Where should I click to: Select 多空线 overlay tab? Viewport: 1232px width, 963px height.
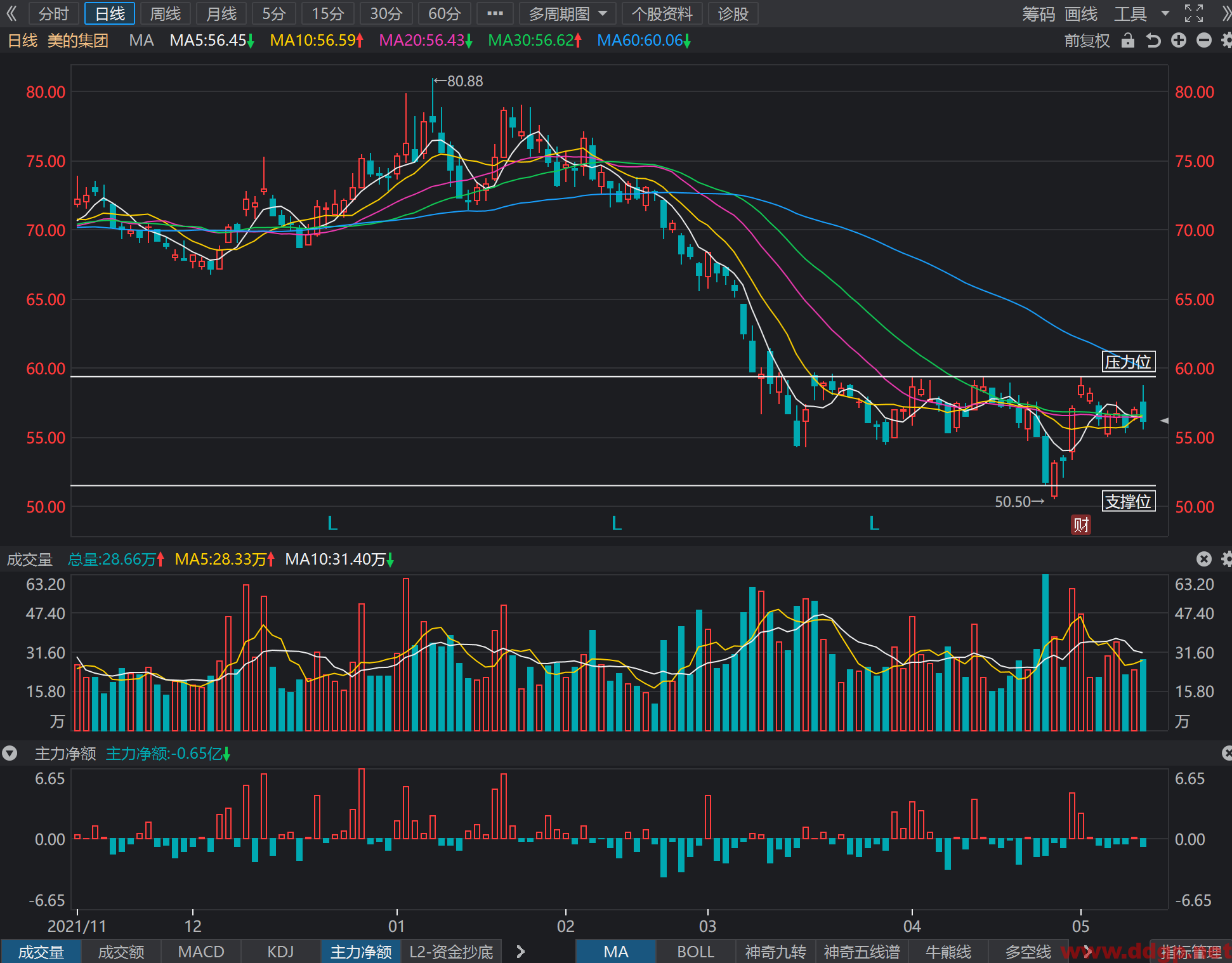[x=1028, y=952]
